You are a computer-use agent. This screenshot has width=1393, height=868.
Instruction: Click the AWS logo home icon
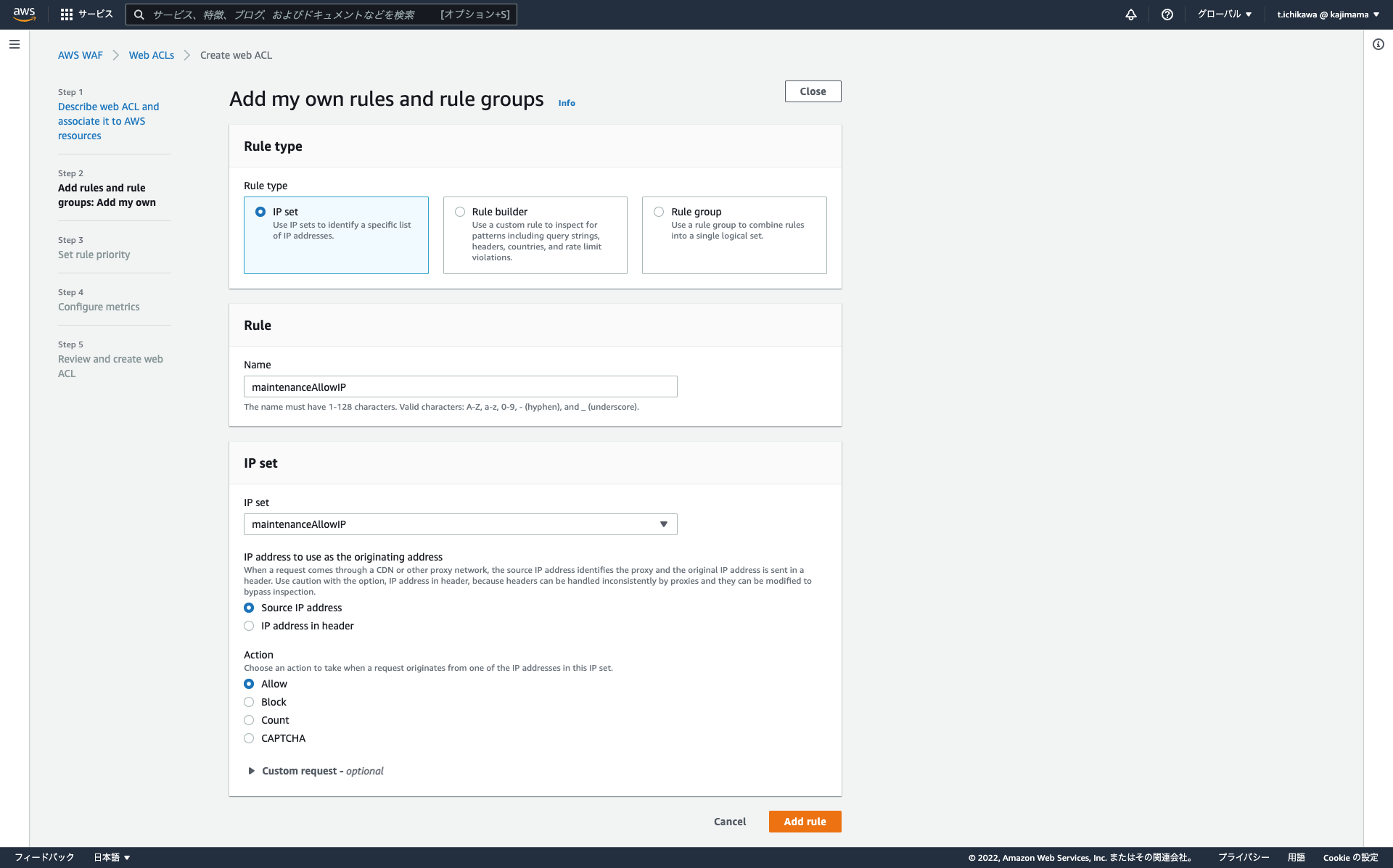click(x=24, y=15)
